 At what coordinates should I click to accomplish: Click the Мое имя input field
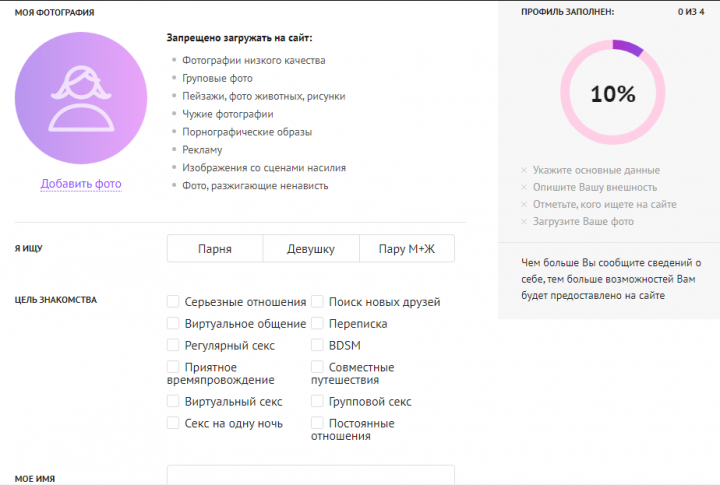click(x=310, y=476)
